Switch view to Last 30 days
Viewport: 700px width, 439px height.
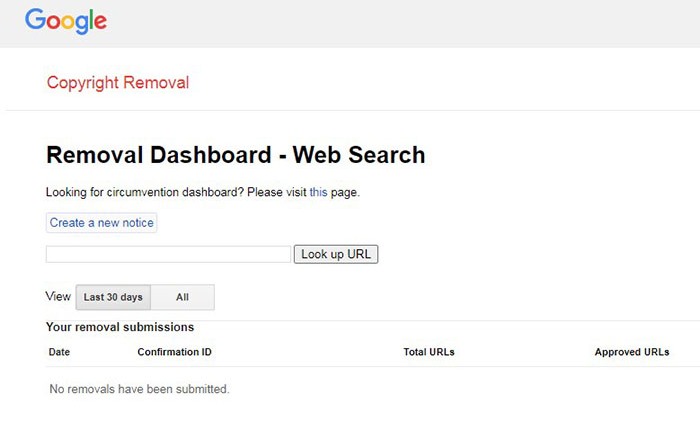point(113,297)
